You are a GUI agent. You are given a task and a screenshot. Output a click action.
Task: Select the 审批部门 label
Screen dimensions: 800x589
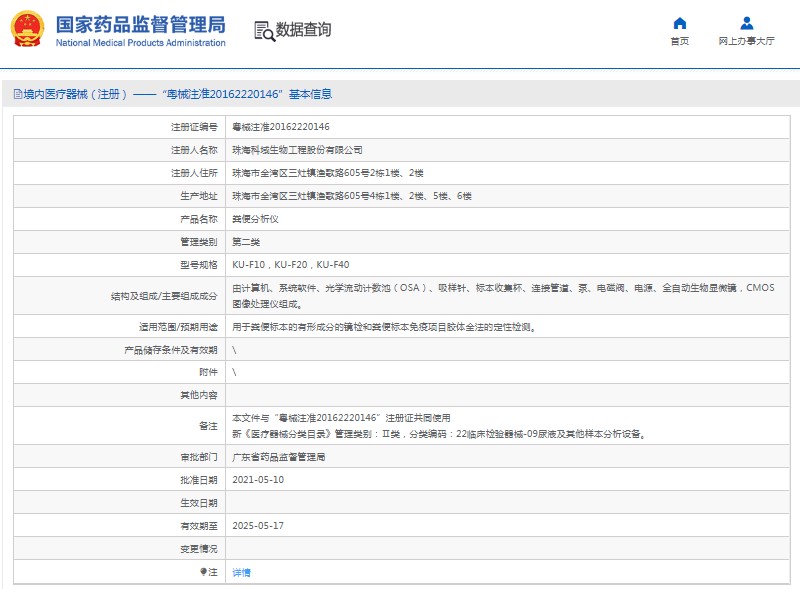198,457
